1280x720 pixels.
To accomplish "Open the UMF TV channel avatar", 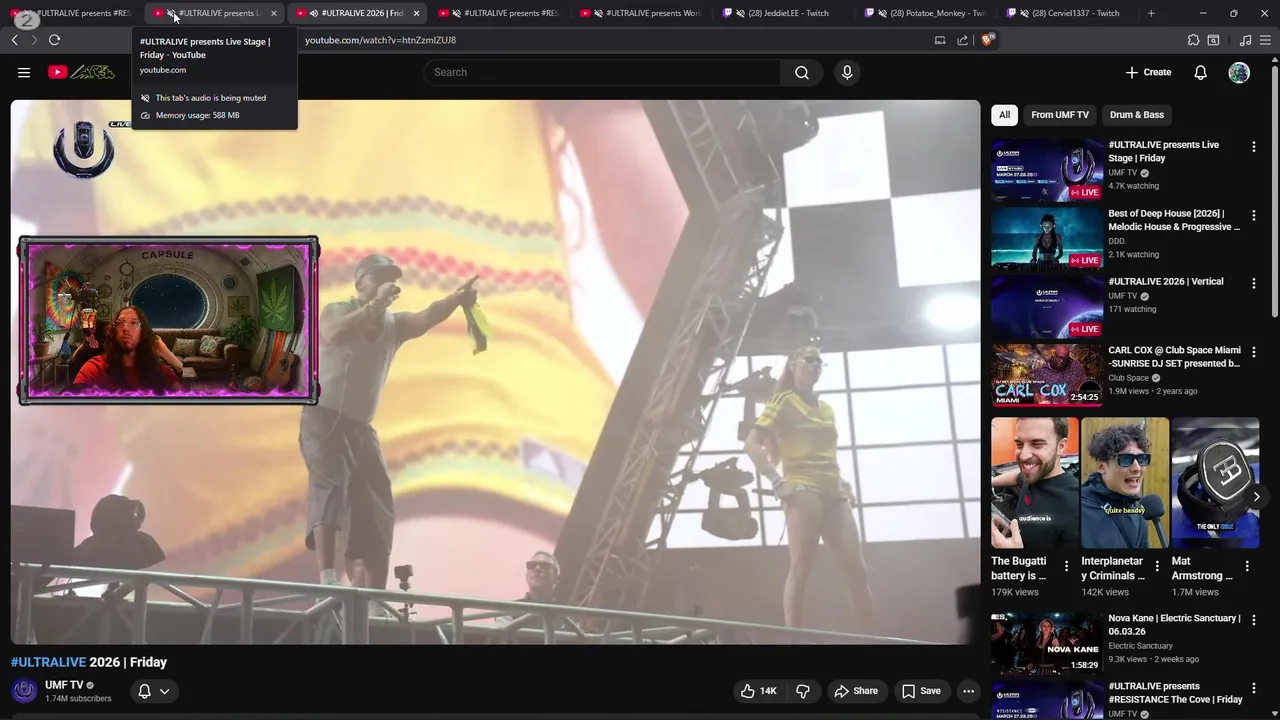I will pyautogui.click(x=24, y=691).
